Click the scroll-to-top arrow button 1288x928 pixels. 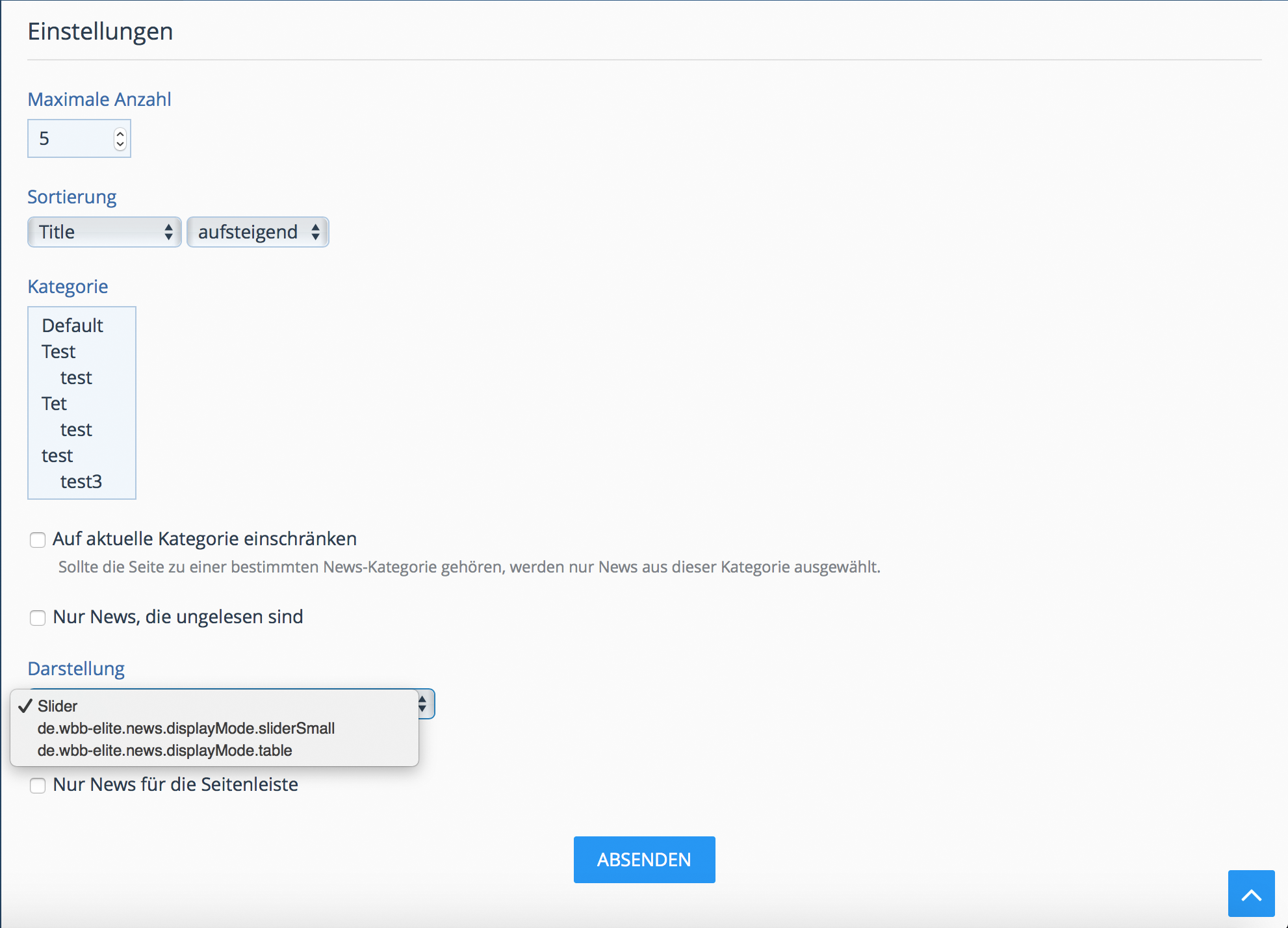tap(1251, 894)
